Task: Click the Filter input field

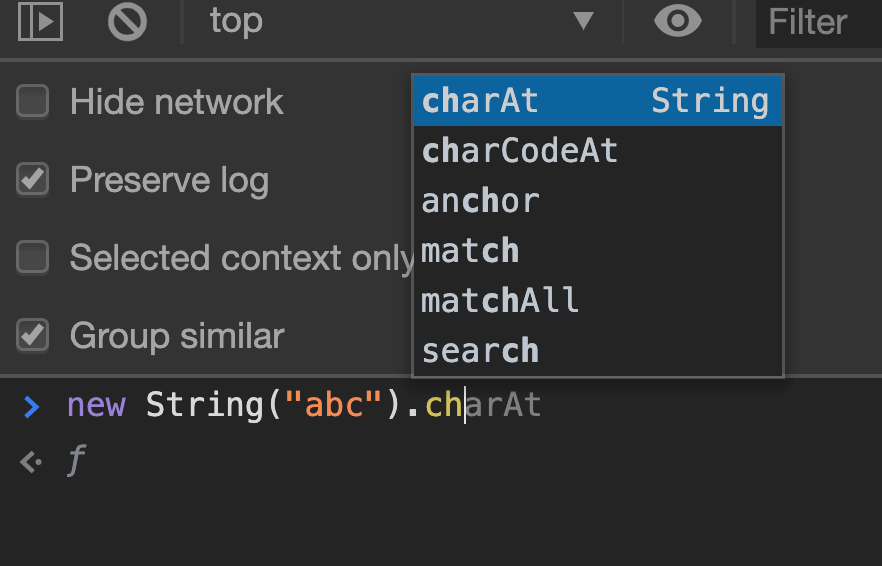Action: pos(818,22)
